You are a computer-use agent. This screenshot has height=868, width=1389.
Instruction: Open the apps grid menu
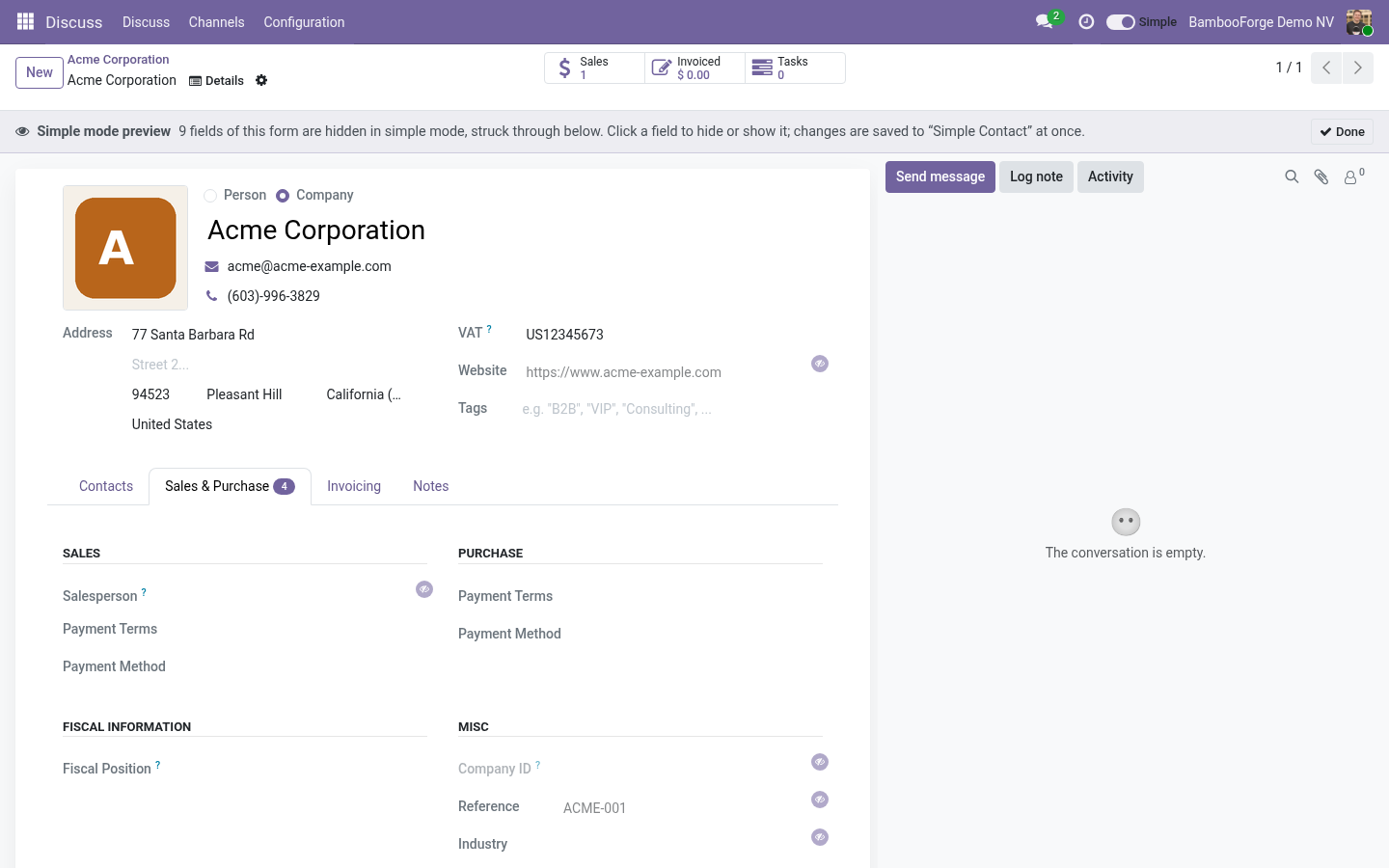pos(25,21)
